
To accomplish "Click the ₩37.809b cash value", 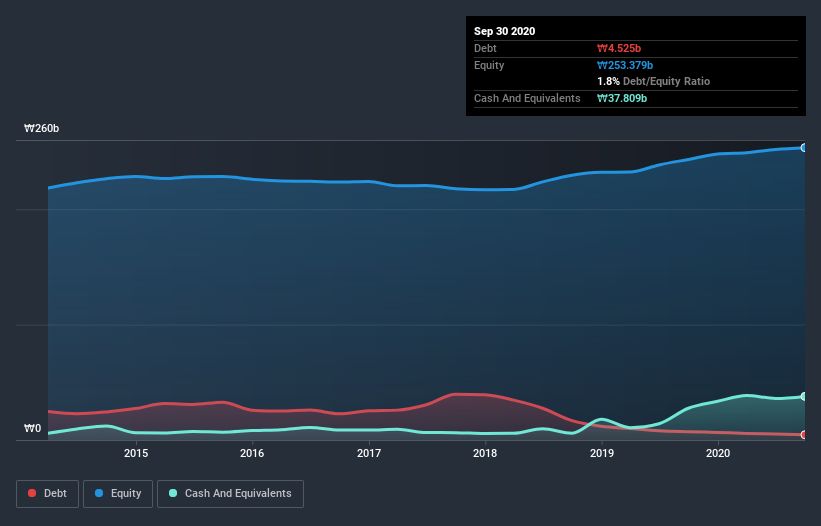I will tap(622, 98).
